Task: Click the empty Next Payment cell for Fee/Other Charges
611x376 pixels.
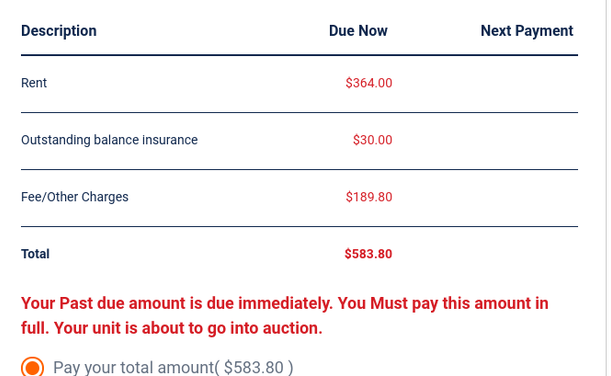Action: [485, 198]
